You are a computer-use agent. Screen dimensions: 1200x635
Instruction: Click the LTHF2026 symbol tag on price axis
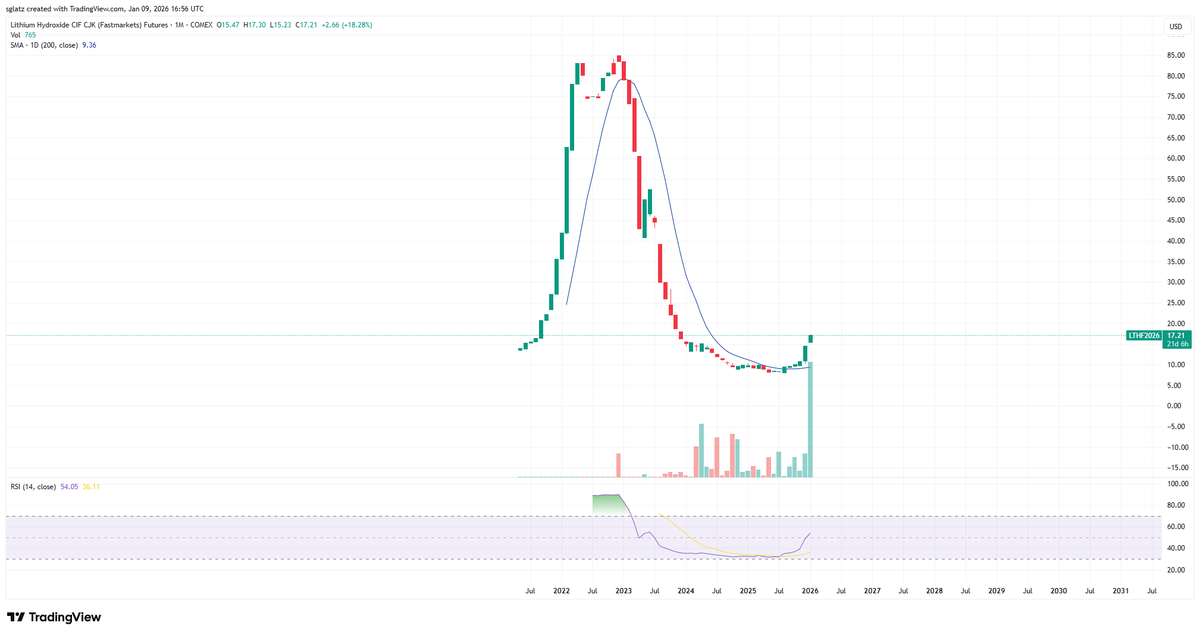pyautogui.click(x=1145, y=335)
